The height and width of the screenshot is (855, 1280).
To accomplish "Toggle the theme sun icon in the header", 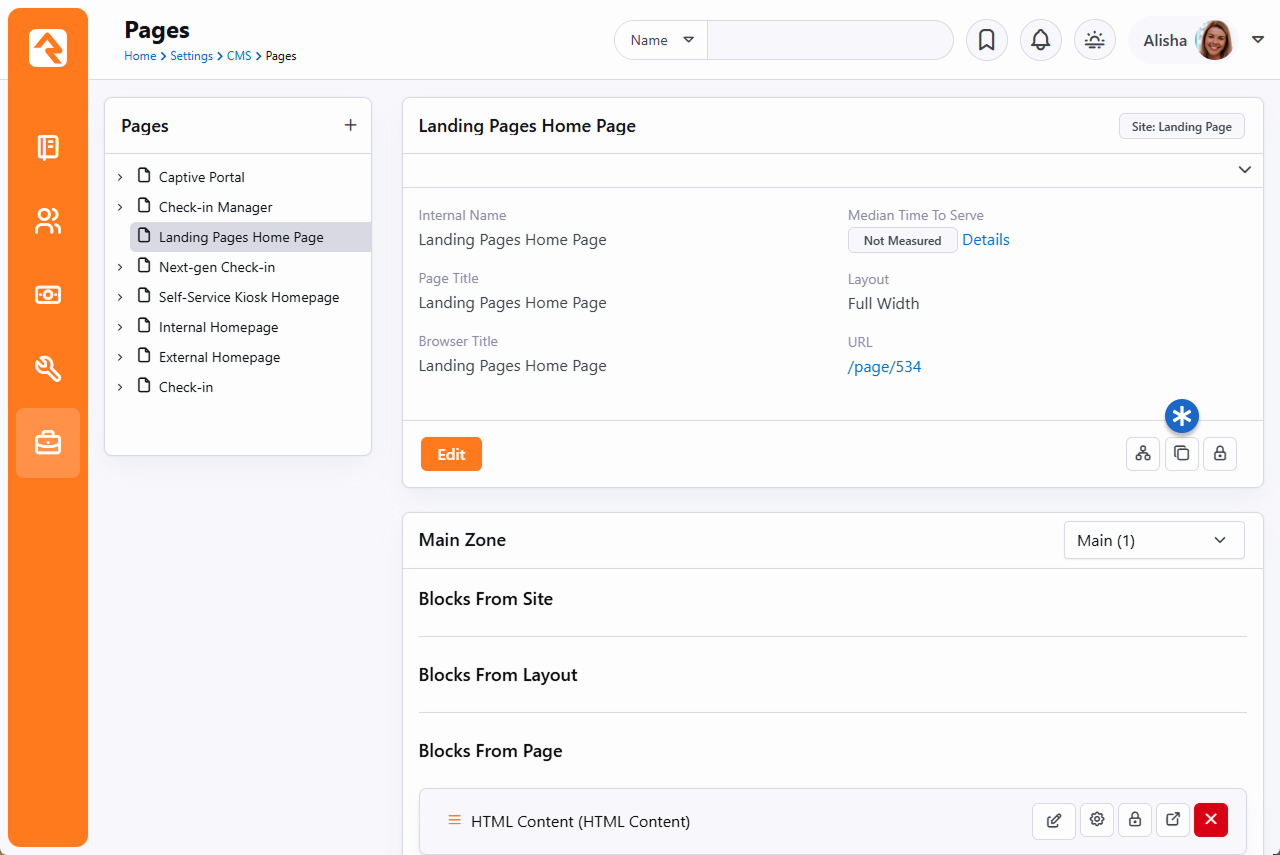I will 1095,40.
